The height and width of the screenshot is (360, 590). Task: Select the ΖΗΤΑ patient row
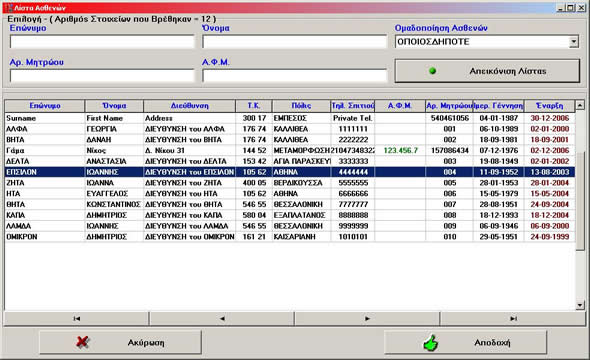coord(290,183)
